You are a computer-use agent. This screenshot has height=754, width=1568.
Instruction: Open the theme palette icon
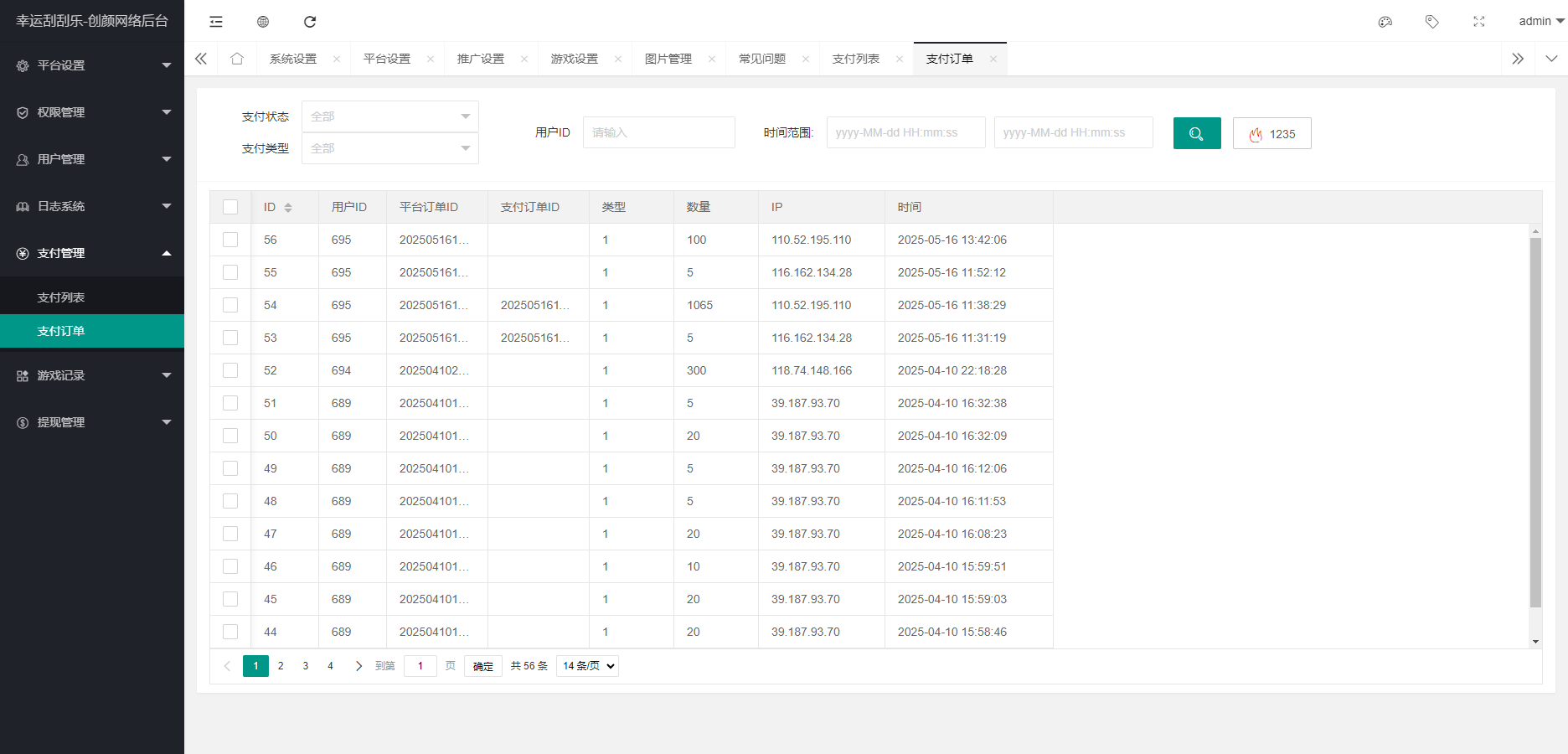click(1385, 22)
